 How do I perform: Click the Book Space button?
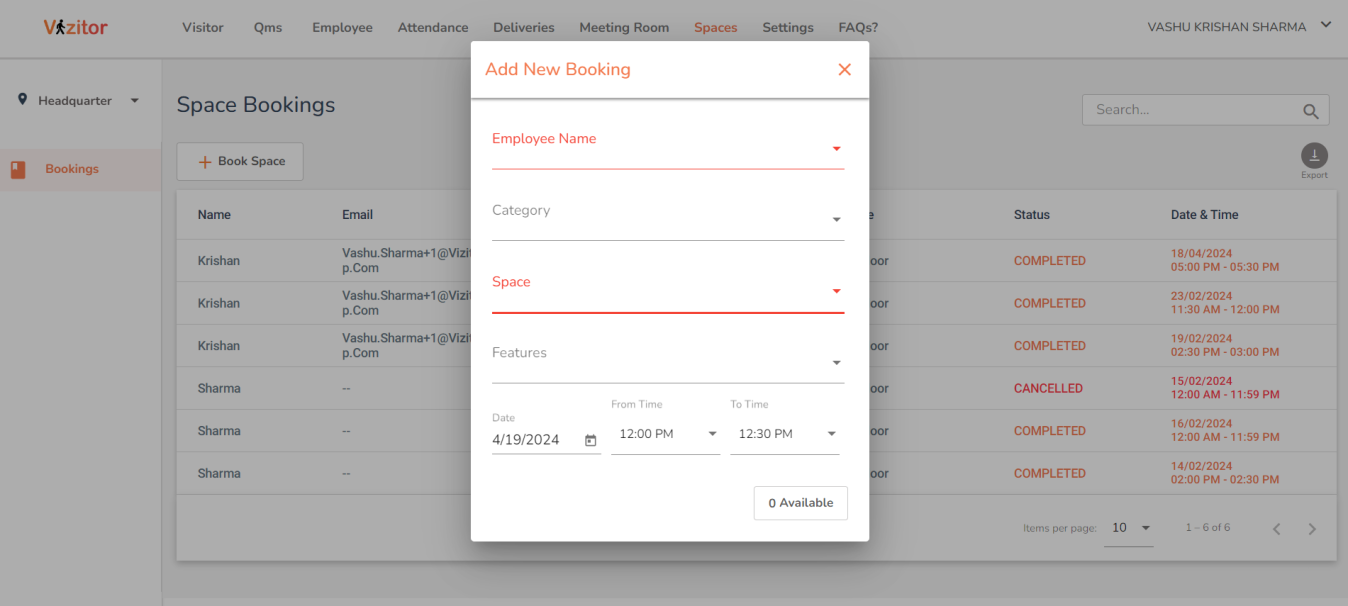240,161
